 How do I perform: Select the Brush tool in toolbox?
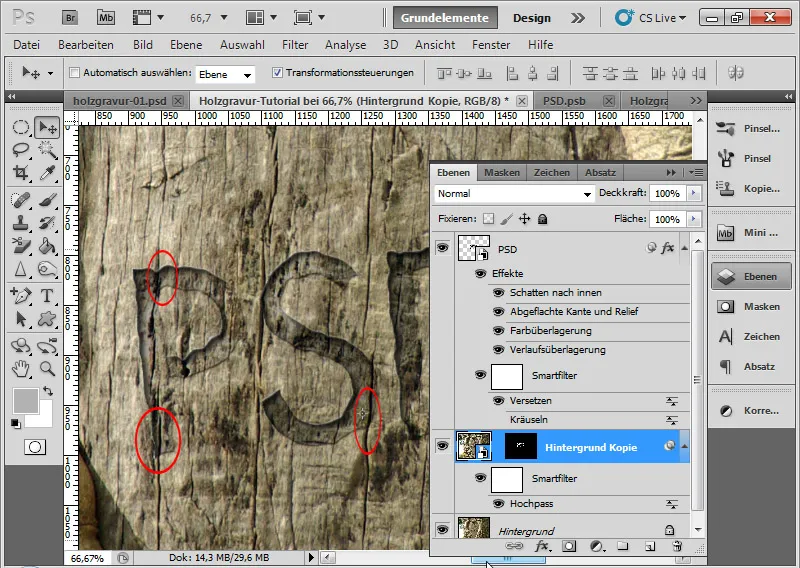tap(47, 200)
